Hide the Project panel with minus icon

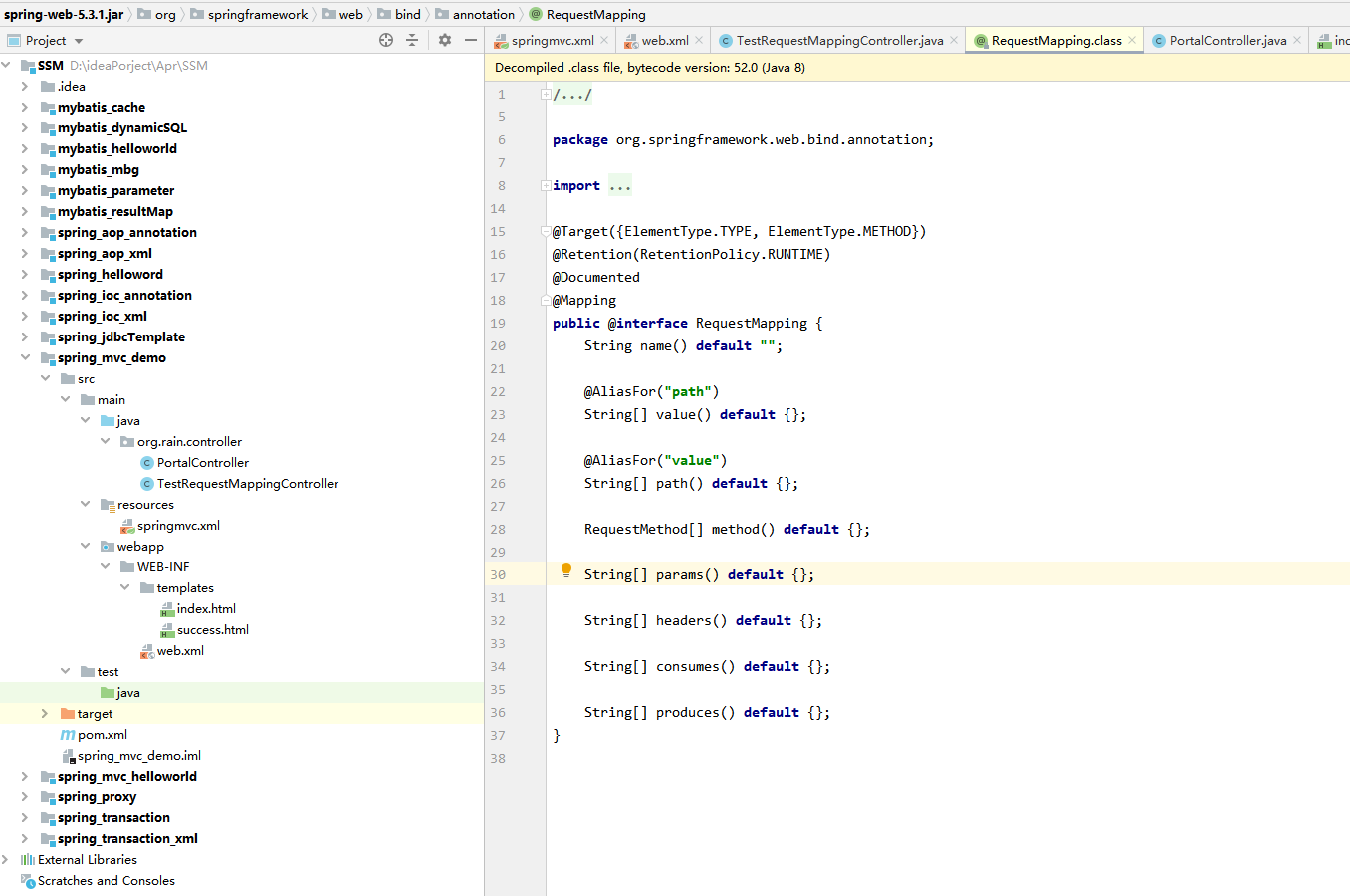tap(471, 40)
